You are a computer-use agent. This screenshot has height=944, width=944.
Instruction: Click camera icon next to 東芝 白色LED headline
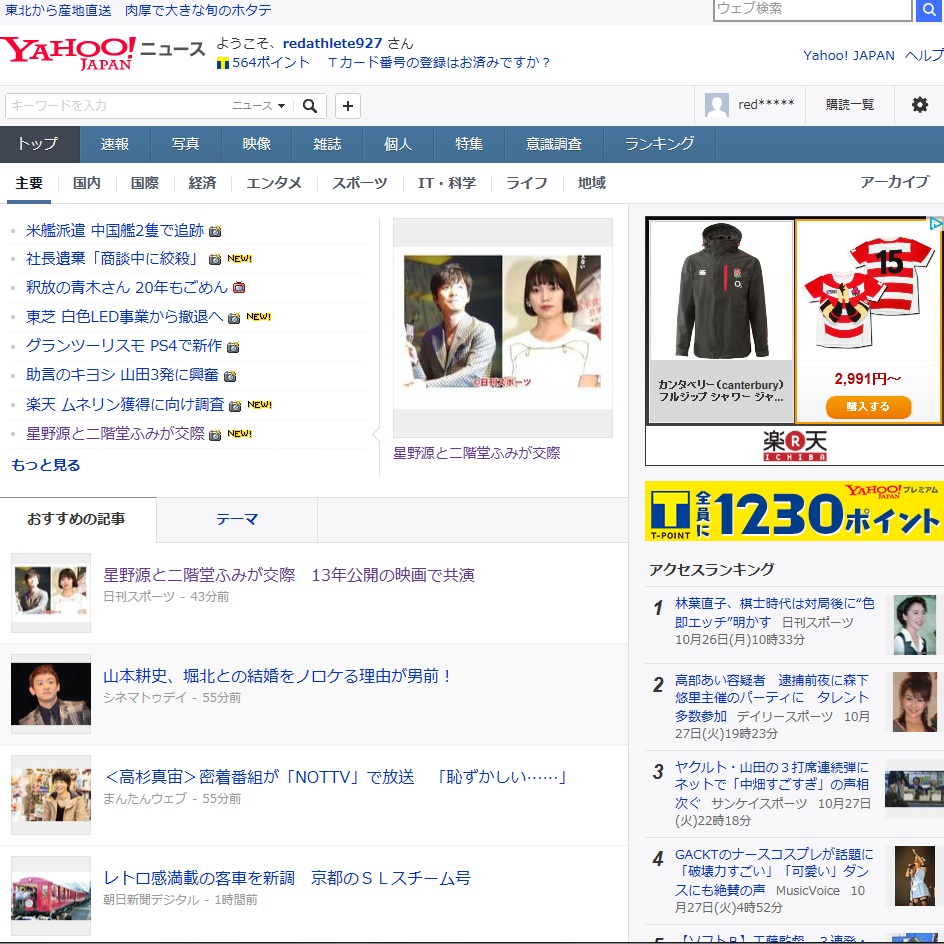point(234,318)
